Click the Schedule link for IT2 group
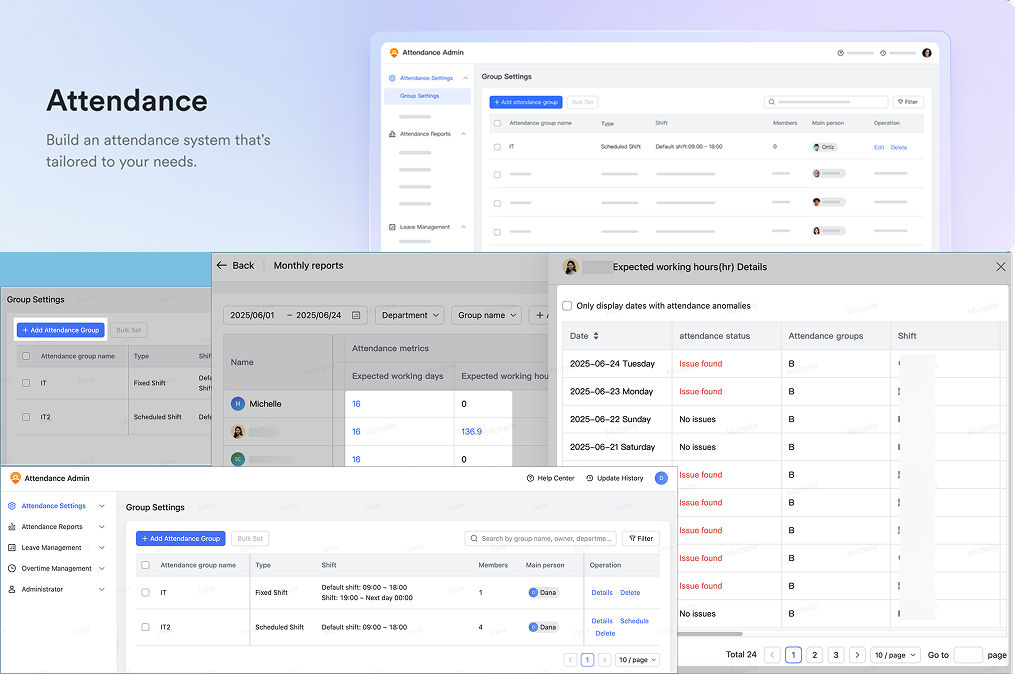 click(x=634, y=621)
